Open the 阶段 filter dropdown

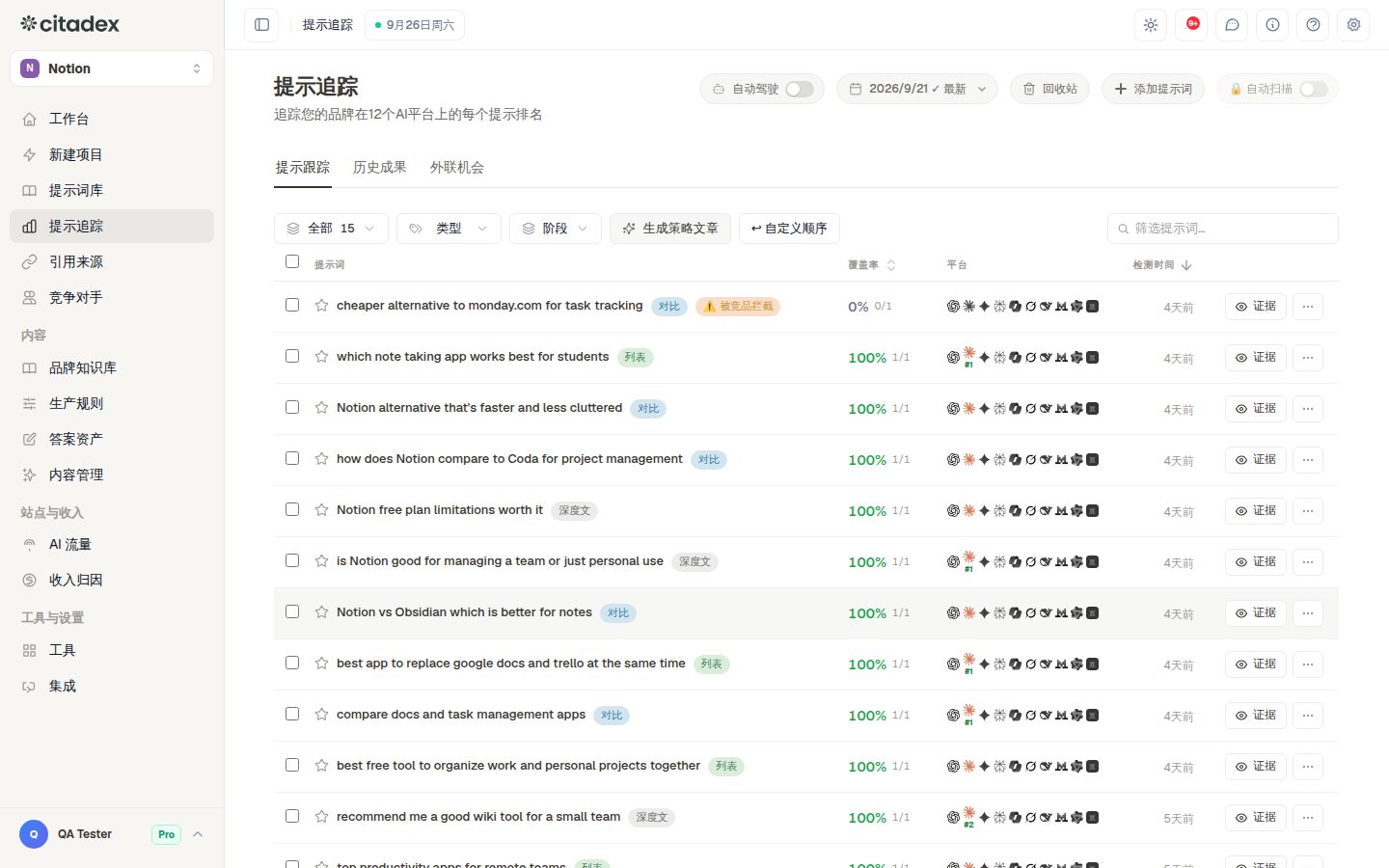[x=556, y=229]
